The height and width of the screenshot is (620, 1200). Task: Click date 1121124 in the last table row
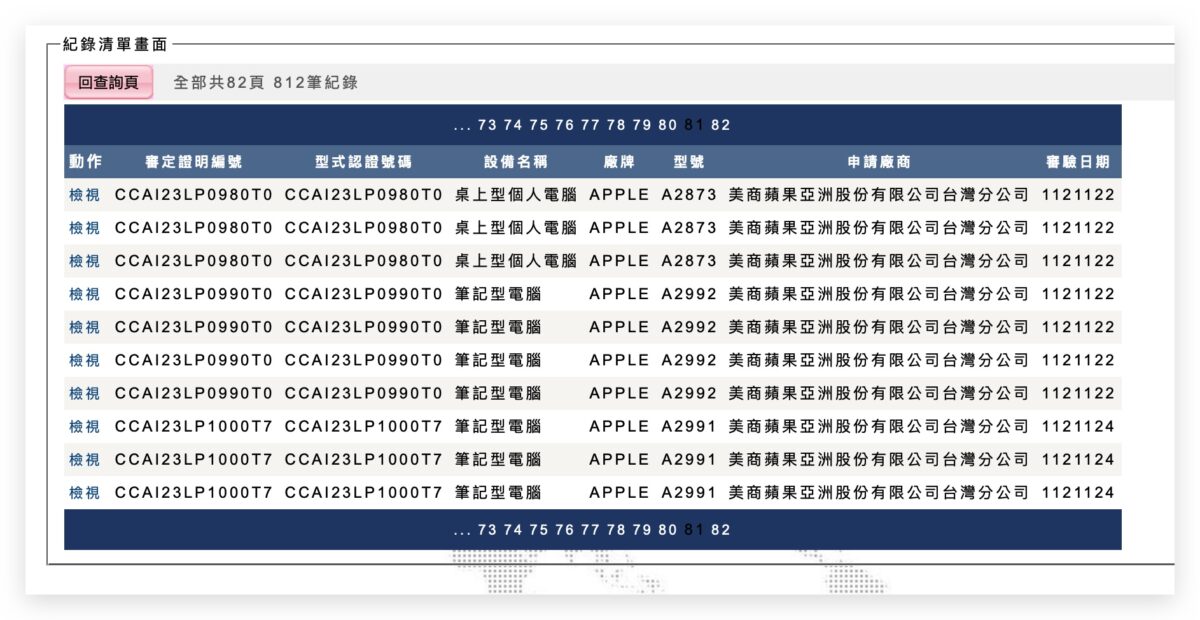pyautogui.click(x=1078, y=492)
